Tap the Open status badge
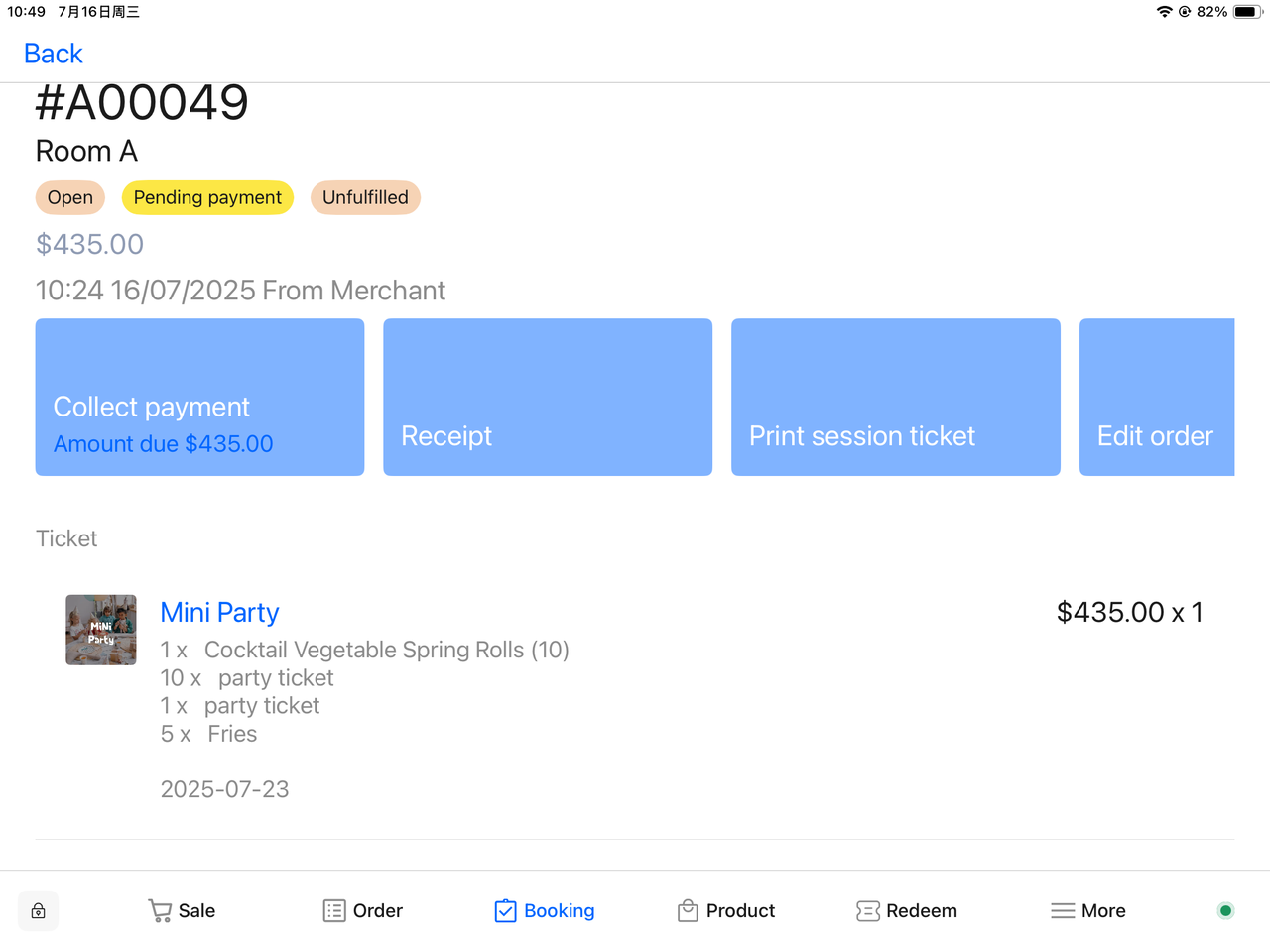The image size is (1270, 952). click(x=70, y=197)
